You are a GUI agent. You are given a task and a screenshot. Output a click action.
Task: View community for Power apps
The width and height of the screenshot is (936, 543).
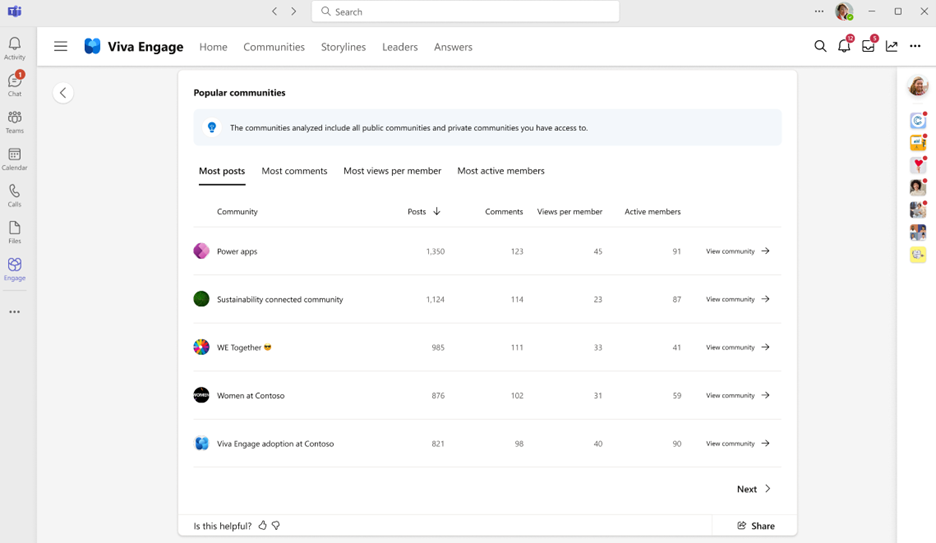coord(737,251)
